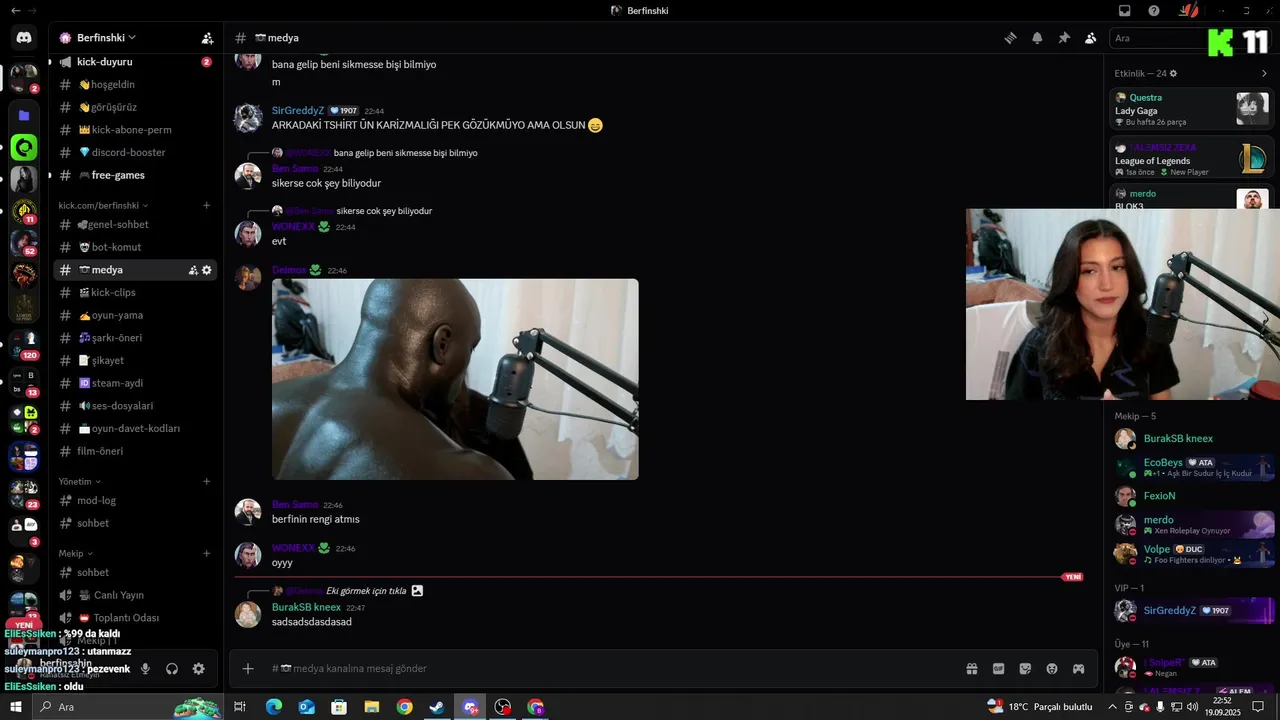Open League of Legends activity card
This screenshot has width=1280, height=720.
click(1190, 159)
